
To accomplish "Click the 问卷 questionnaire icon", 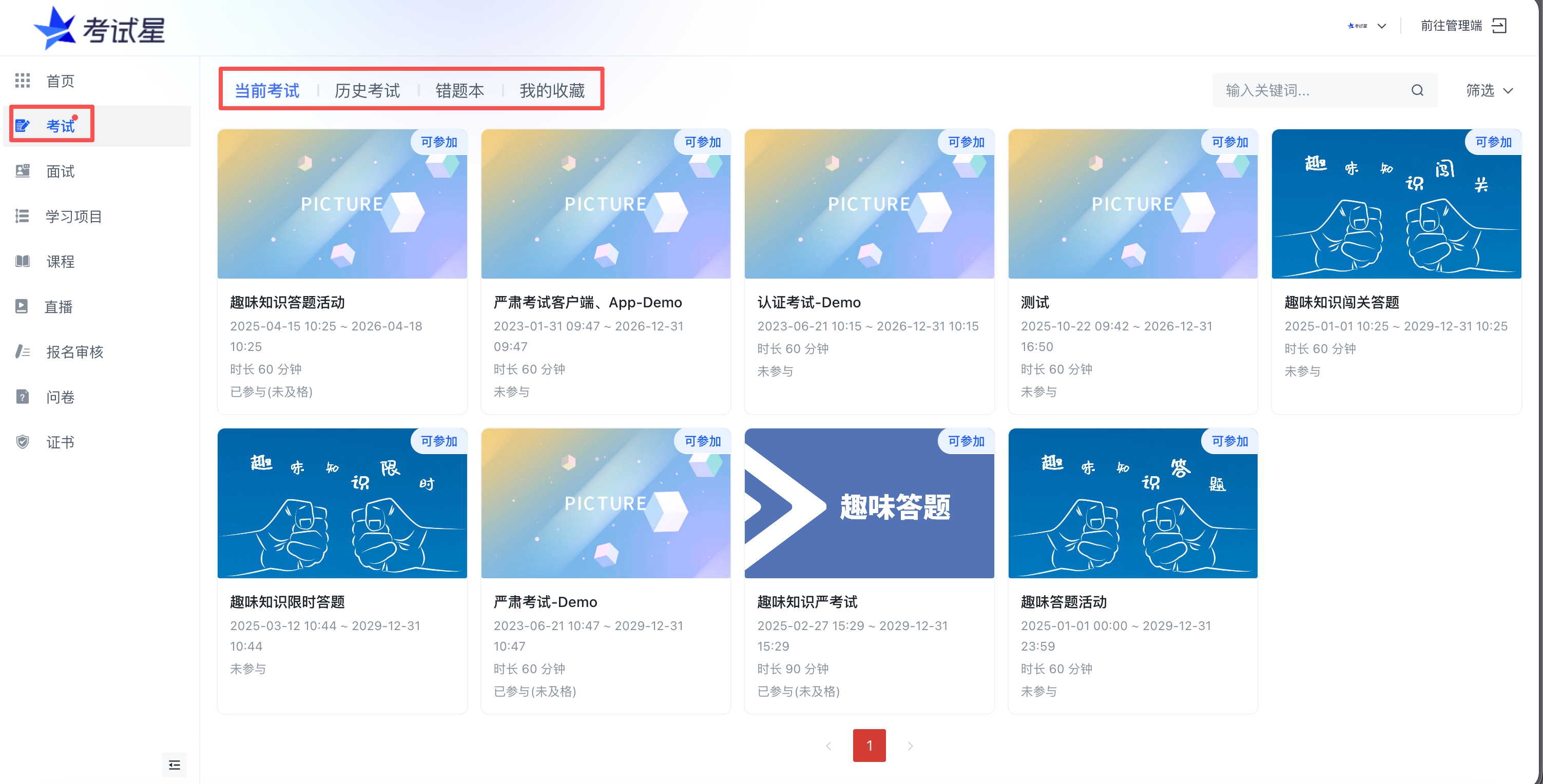I will click(x=22, y=397).
